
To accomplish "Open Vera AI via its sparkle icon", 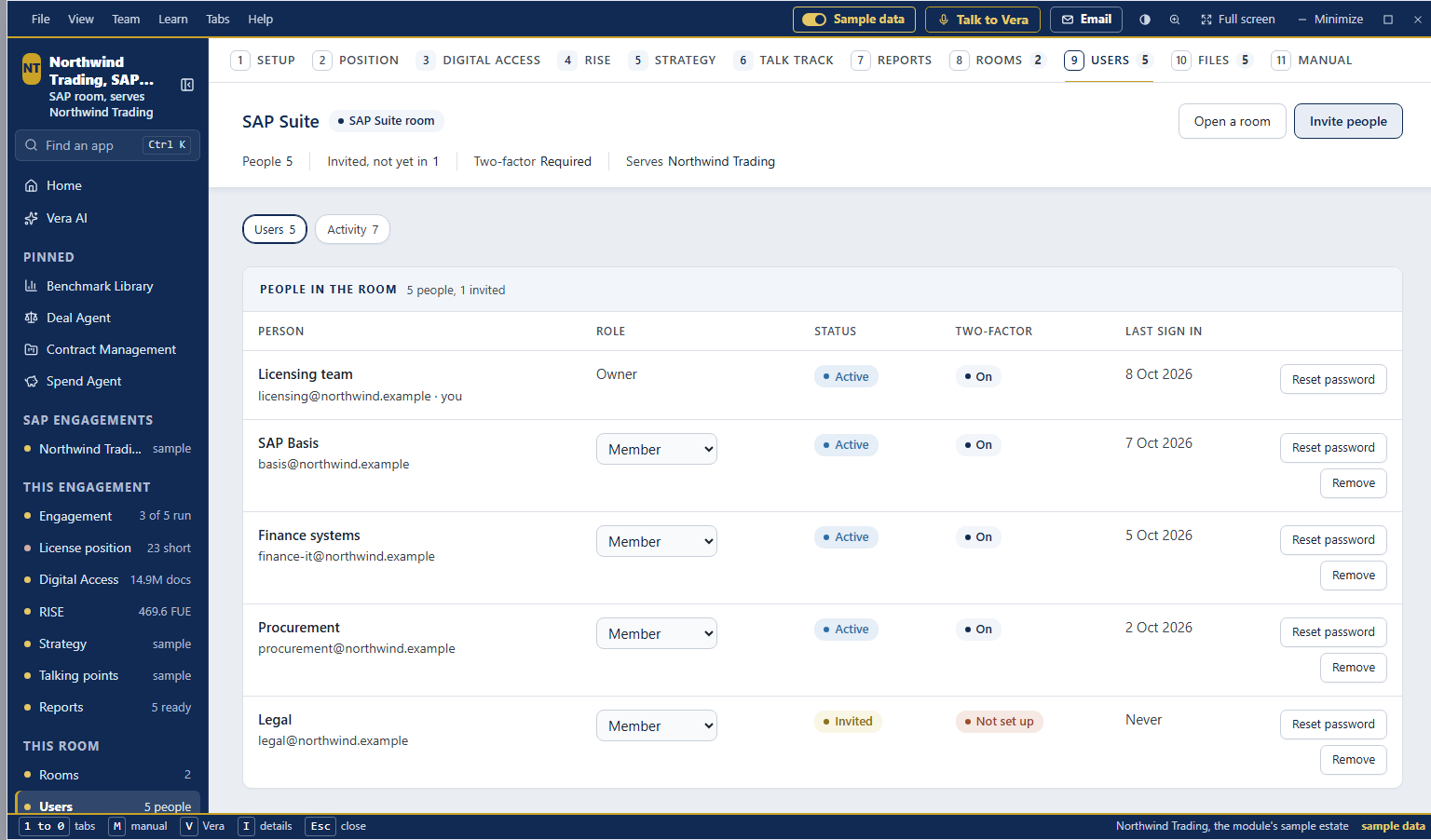I will pyautogui.click(x=32, y=218).
